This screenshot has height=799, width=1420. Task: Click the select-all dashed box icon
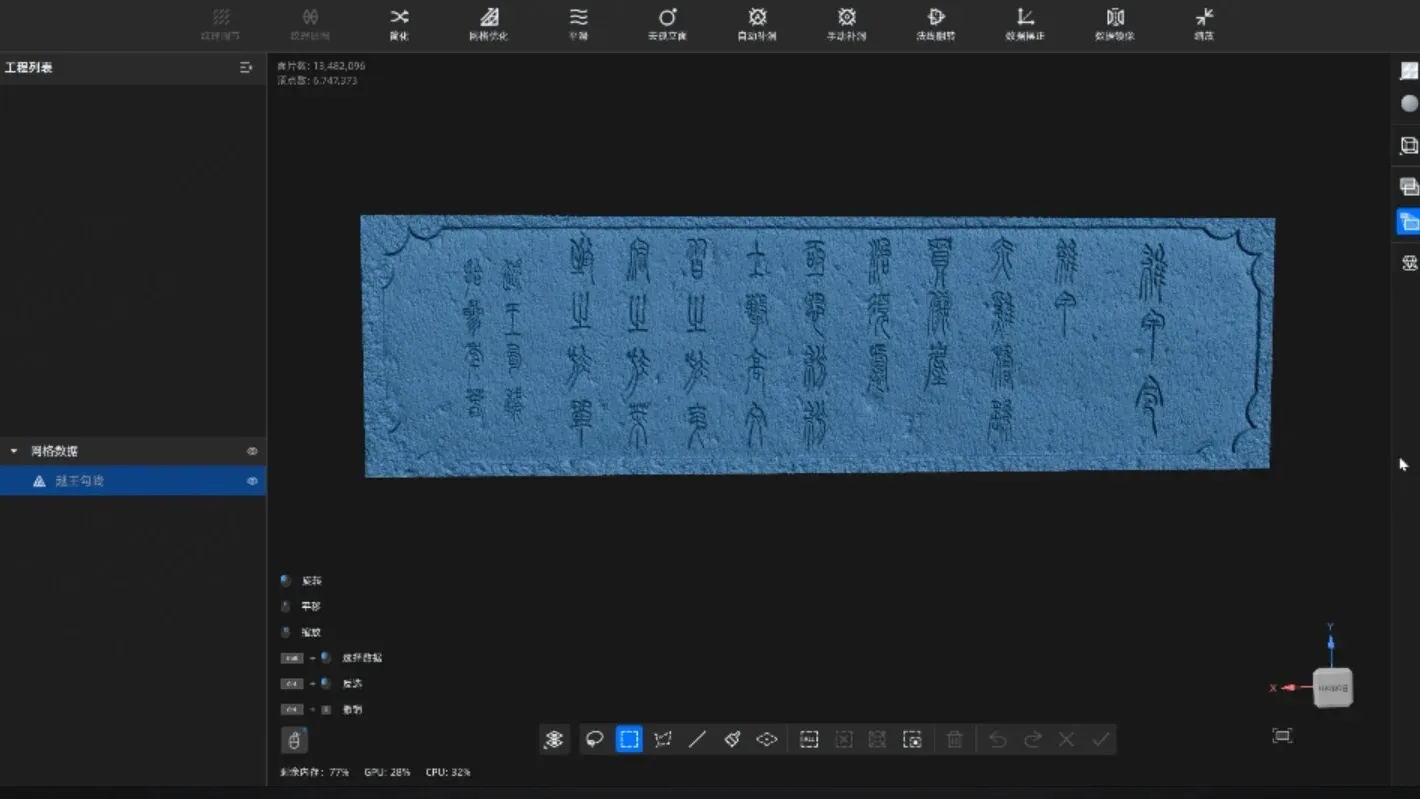tap(809, 739)
